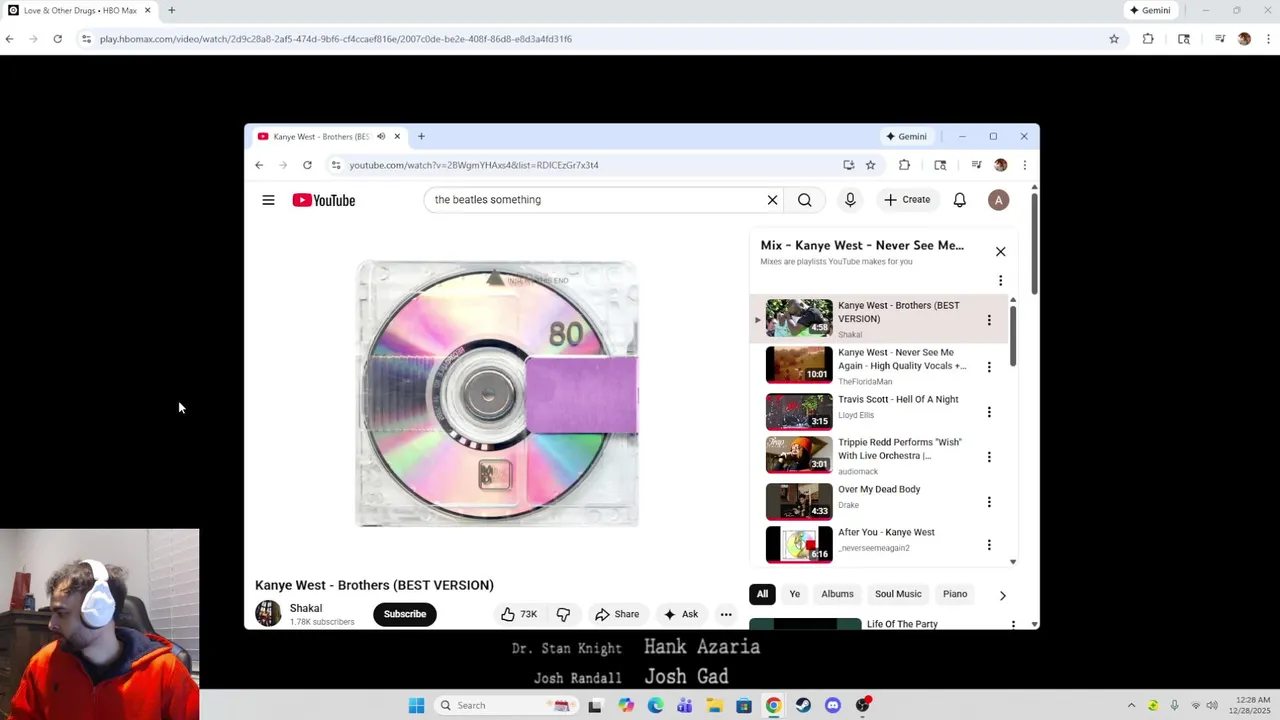Viewport: 1280px width, 720px height.
Task: Select the Piano filter chip
Action: (955, 594)
